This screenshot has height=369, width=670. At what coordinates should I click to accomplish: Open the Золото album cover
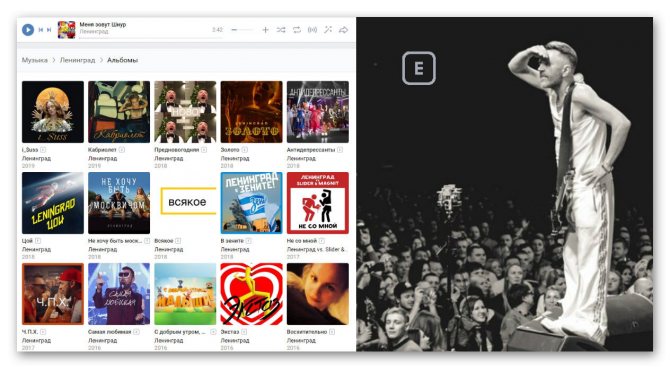point(251,112)
